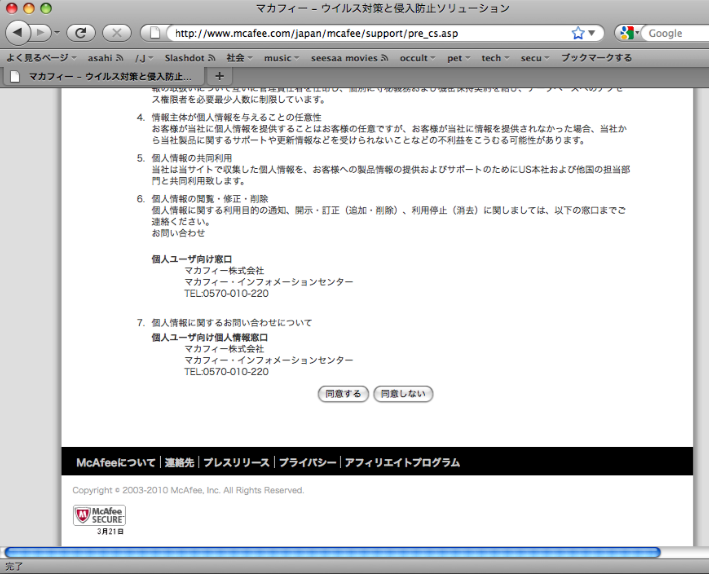Open the プレスリリース footer link

coord(236,462)
